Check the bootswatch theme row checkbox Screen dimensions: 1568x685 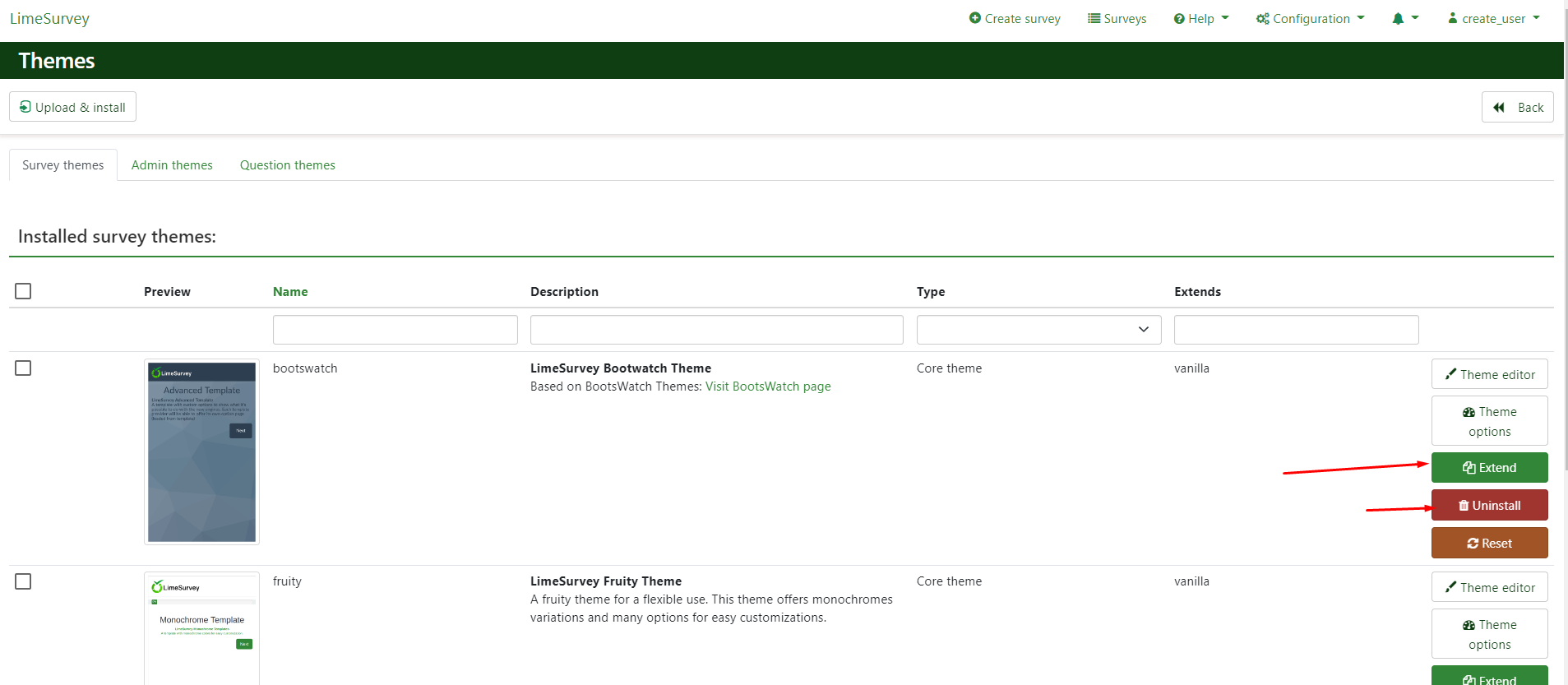(x=23, y=368)
